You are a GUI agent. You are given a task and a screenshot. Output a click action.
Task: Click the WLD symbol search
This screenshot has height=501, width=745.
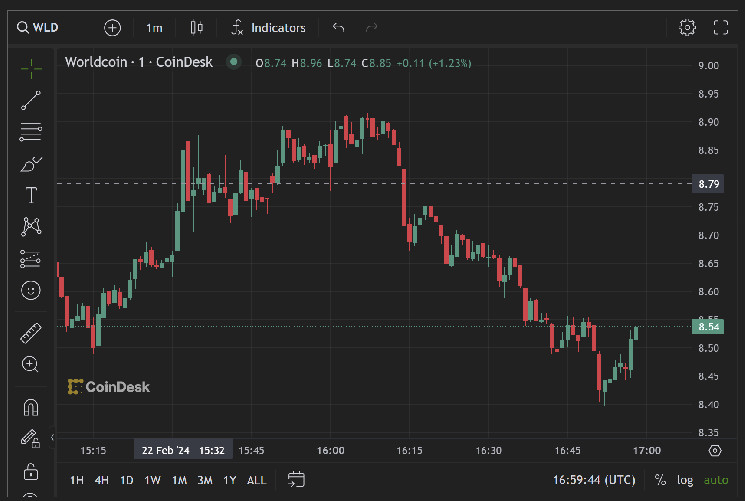pyautogui.click(x=38, y=28)
